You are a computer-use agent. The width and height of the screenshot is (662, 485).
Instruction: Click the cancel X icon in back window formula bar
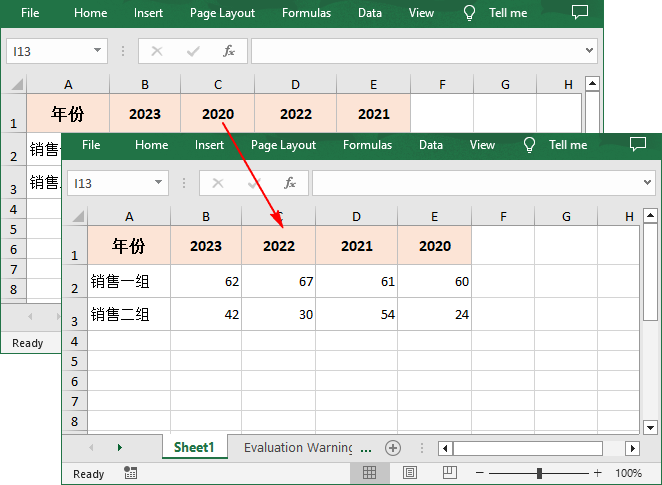157,51
